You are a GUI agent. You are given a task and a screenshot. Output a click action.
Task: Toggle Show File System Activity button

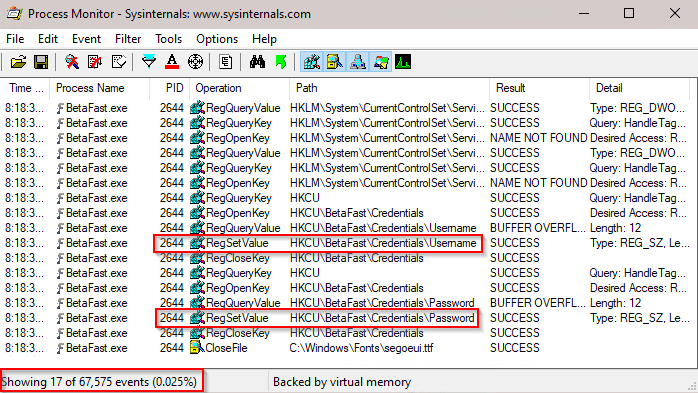335,62
